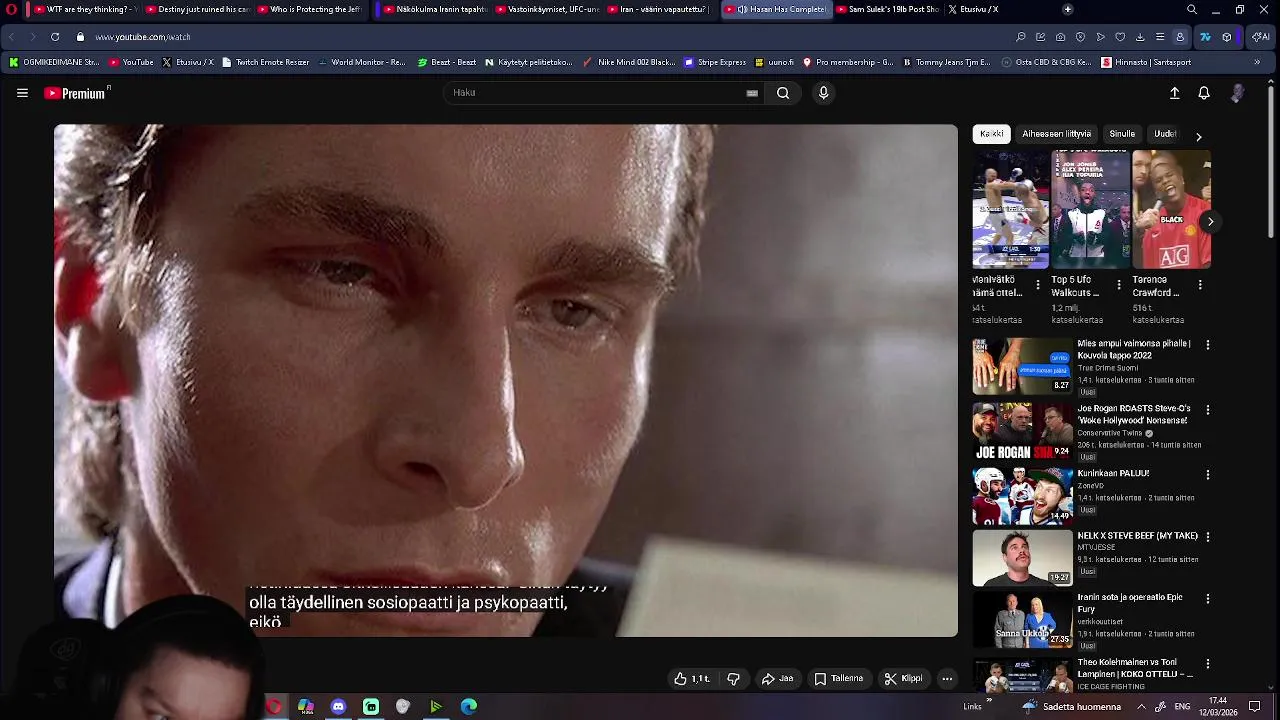Viewport: 1280px width, 720px height.
Task: Select the Sinulle filter chip
Action: click(1122, 134)
